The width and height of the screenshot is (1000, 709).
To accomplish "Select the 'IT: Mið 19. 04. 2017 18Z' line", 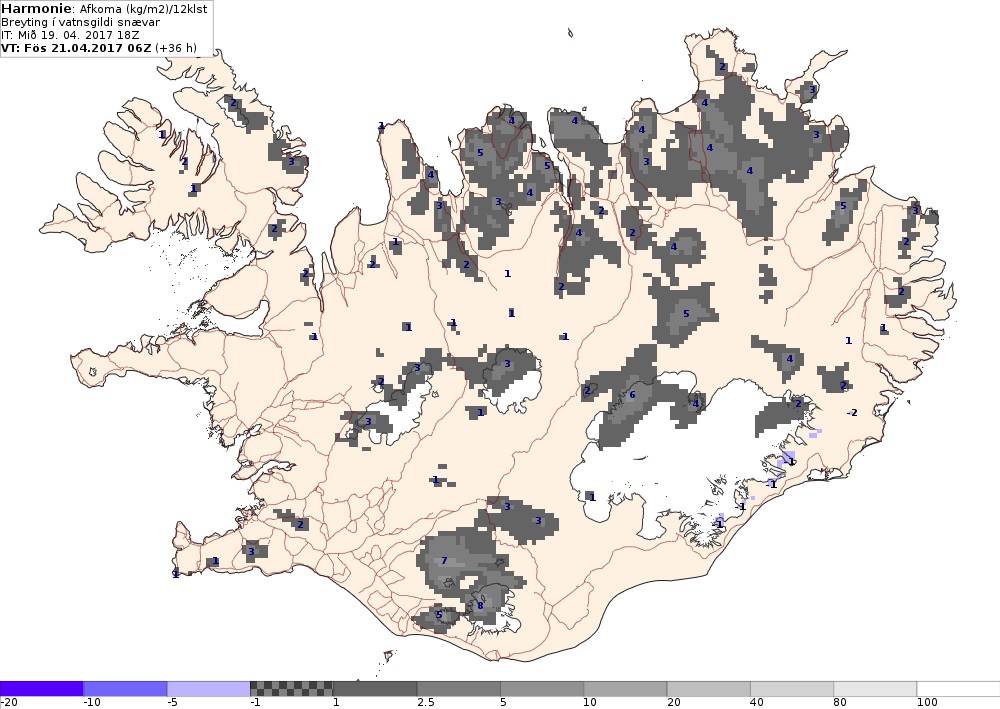I will [70, 35].
